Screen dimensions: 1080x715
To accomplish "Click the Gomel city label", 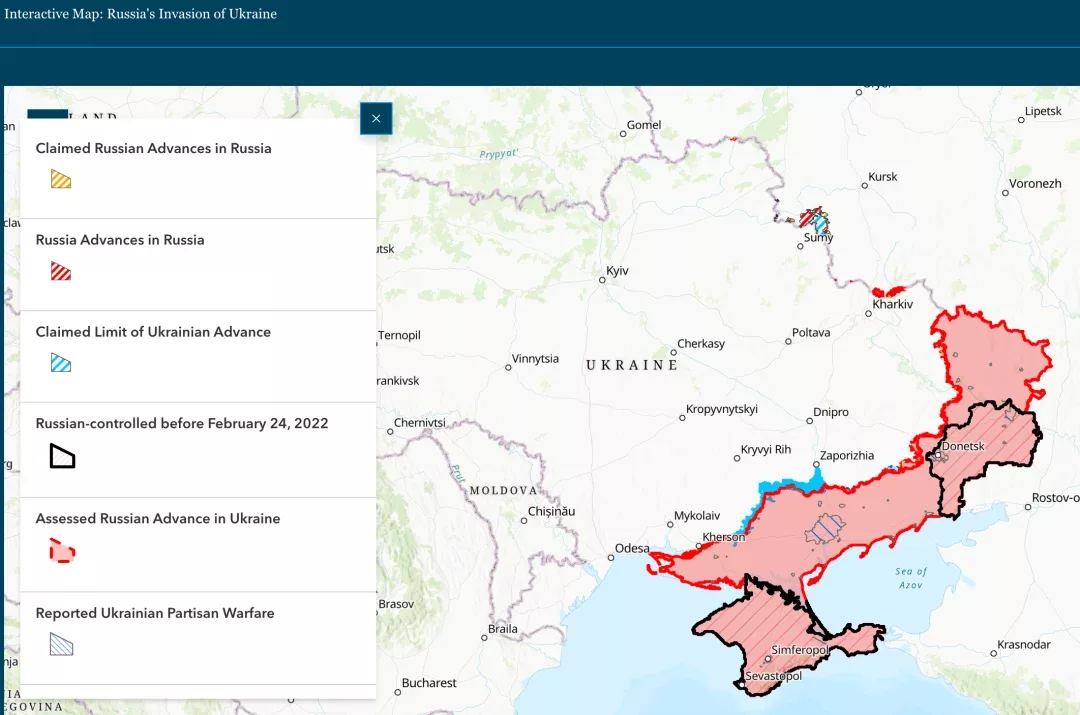I will click(644, 125).
